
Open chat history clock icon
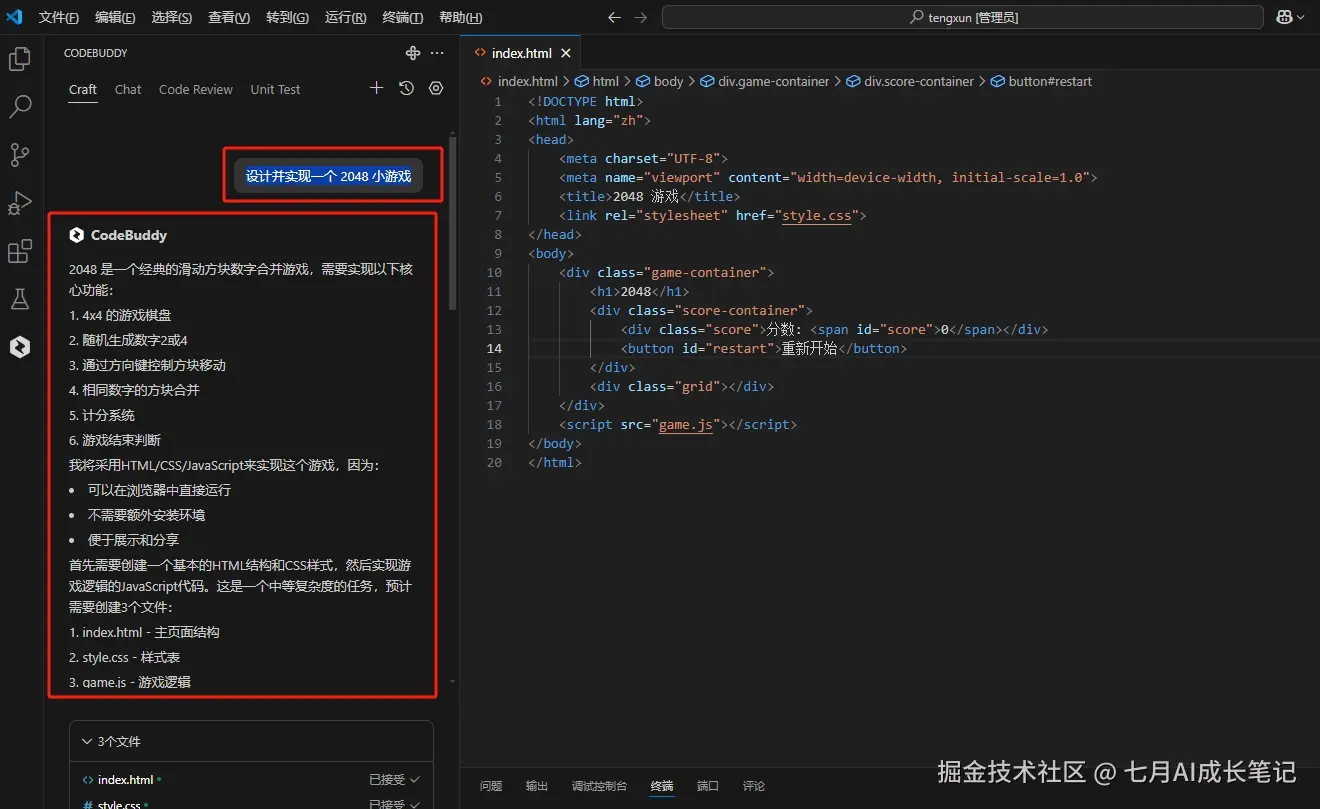coord(406,88)
